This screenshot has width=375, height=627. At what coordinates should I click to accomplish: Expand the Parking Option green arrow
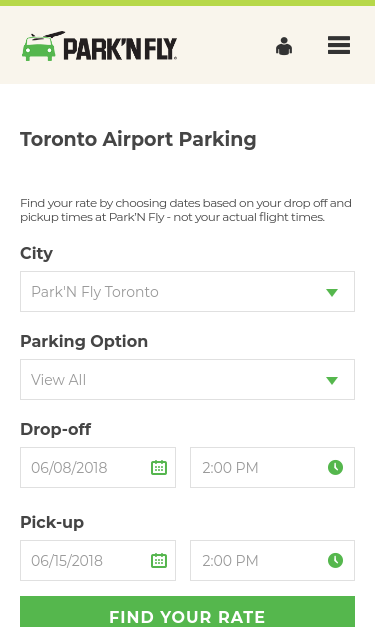(x=332, y=380)
